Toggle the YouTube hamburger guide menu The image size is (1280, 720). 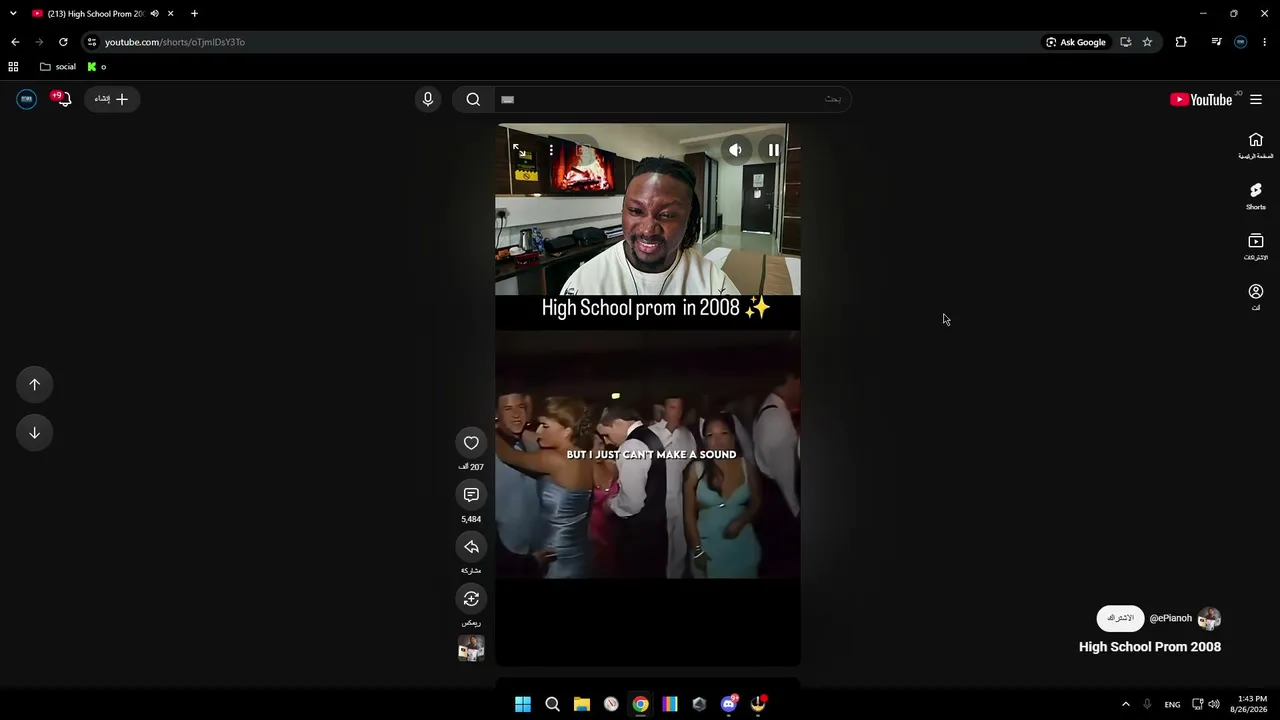coord(1256,99)
